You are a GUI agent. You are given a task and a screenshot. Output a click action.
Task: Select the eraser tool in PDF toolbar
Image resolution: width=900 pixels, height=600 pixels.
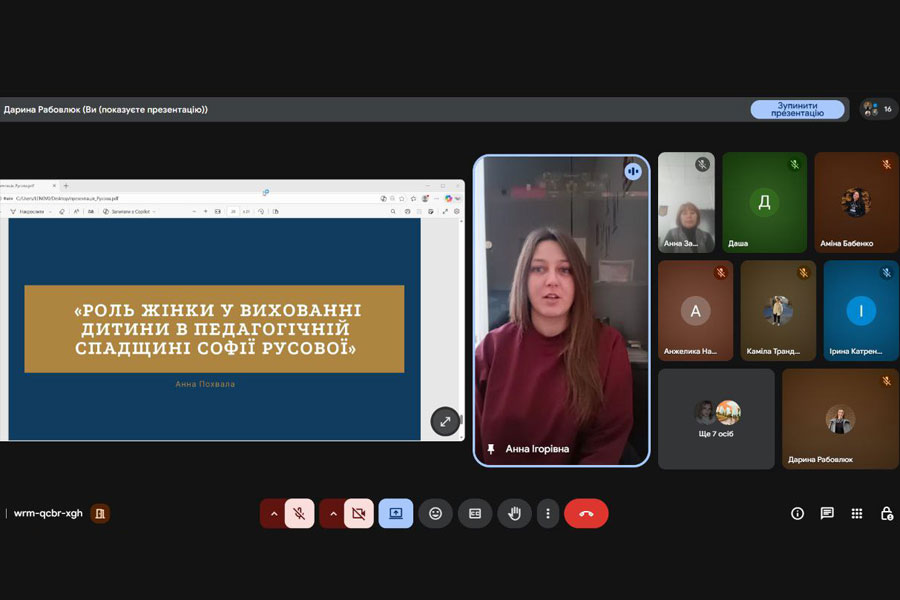pos(62,211)
